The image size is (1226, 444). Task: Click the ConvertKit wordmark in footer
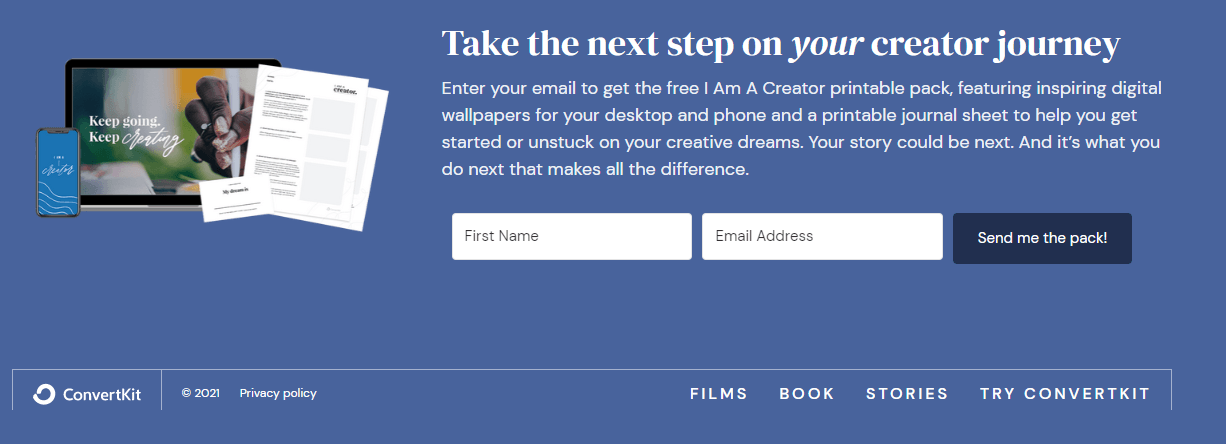click(x=101, y=394)
